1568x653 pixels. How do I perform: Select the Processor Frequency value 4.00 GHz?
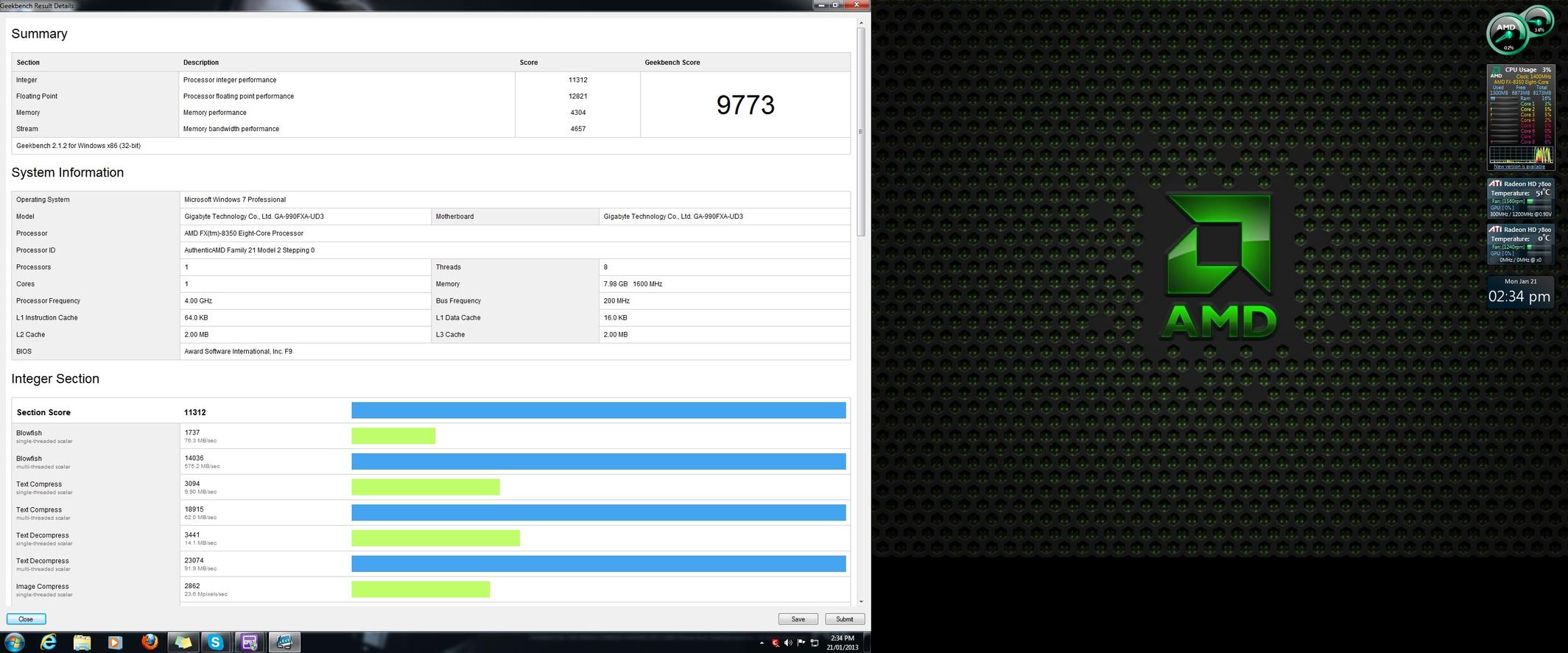[198, 301]
